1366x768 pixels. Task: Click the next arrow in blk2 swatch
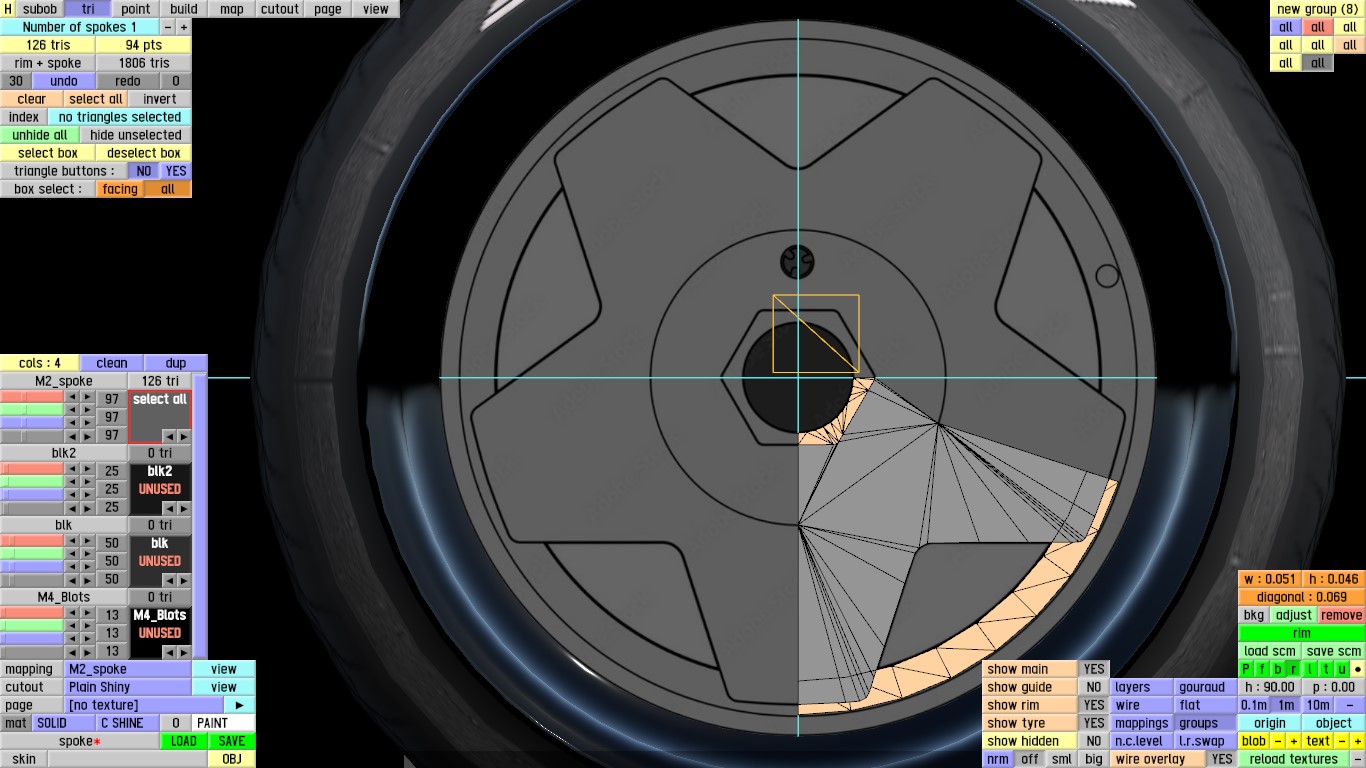pyautogui.click(x=183, y=508)
